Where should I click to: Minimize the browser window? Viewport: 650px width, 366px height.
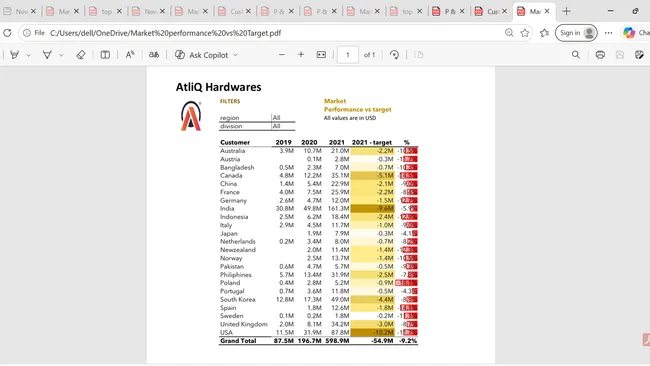611,11
